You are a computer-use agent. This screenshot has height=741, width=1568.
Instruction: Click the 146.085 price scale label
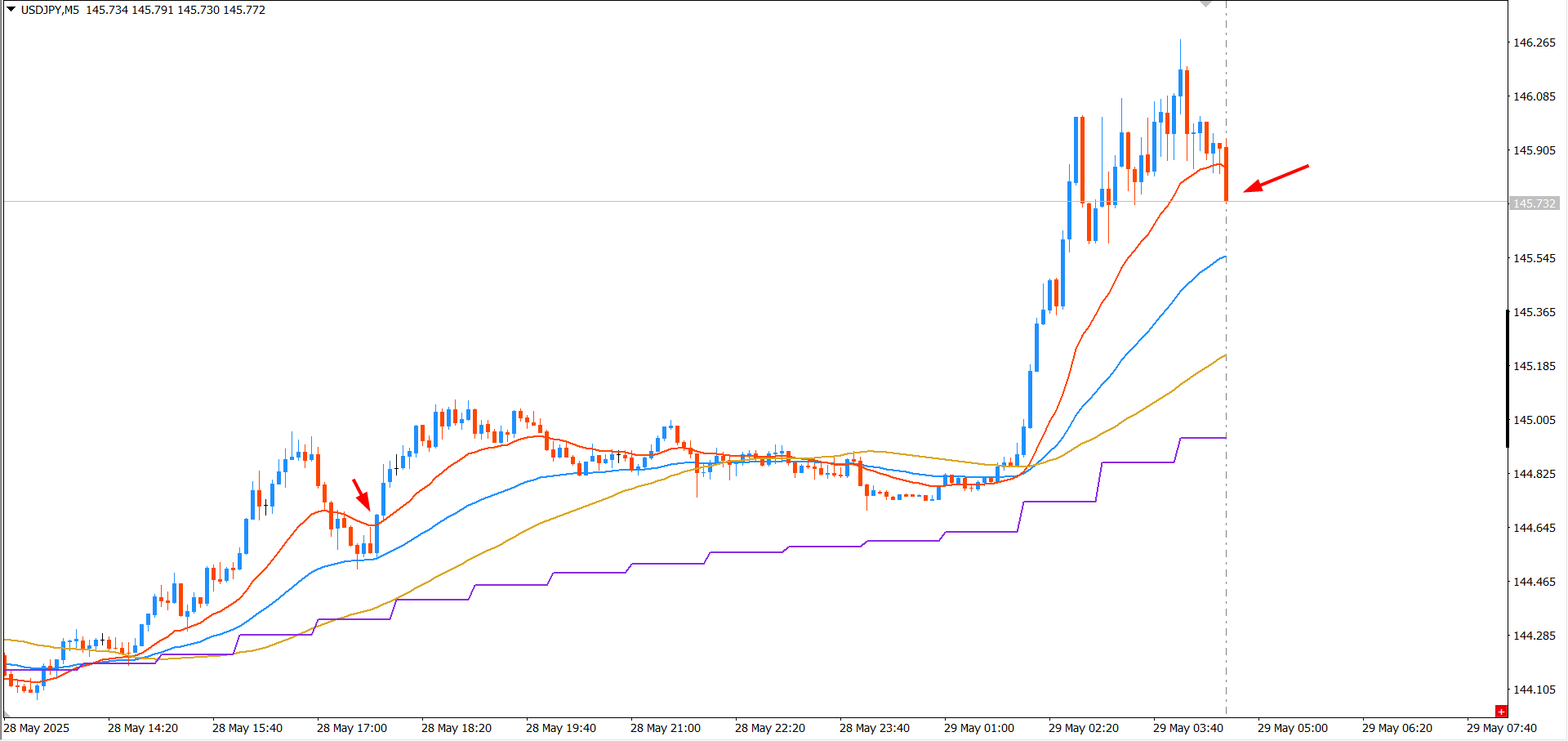click(1535, 96)
